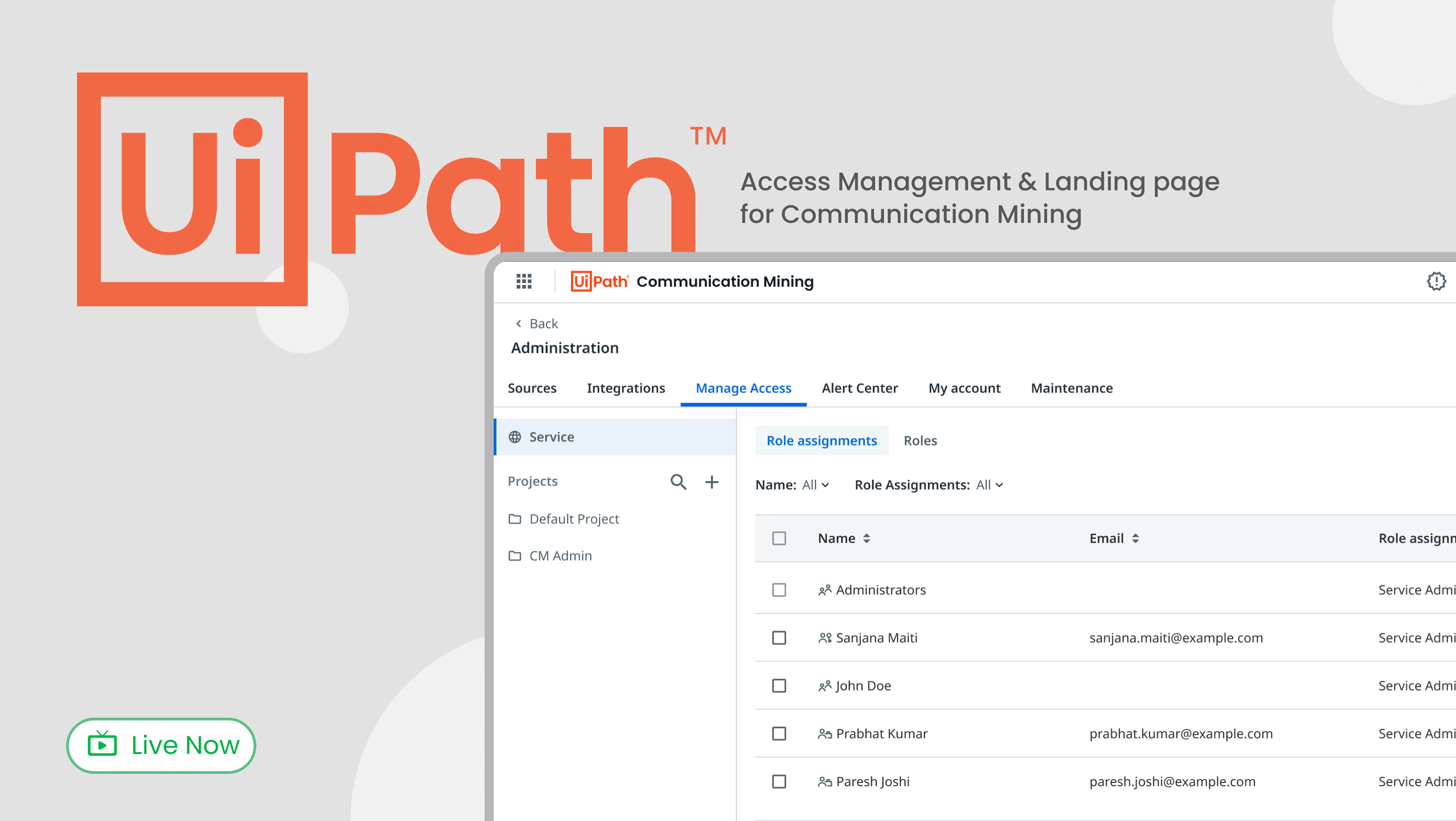1456x821 pixels.
Task: Toggle the select-all header checkbox
Action: [x=779, y=538]
